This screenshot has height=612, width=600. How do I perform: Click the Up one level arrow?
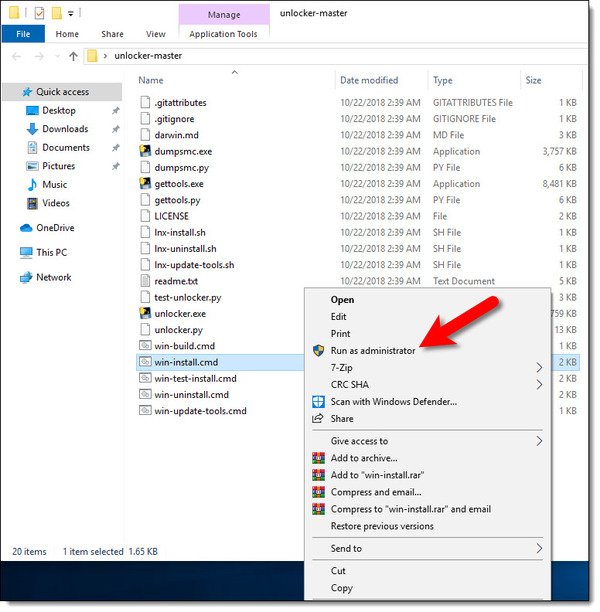point(73,57)
